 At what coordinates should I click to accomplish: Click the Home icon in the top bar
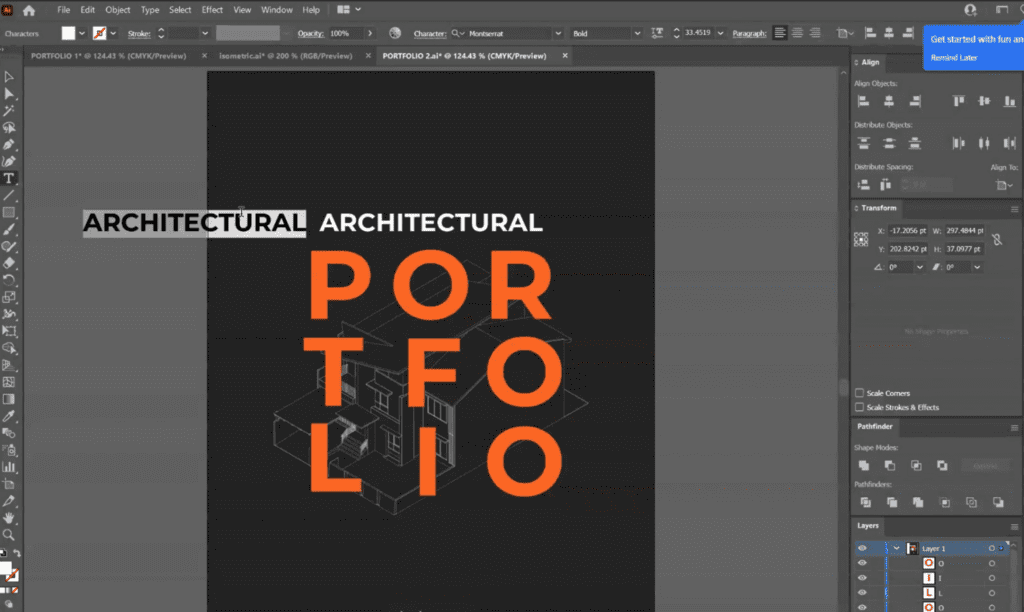(28, 10)
